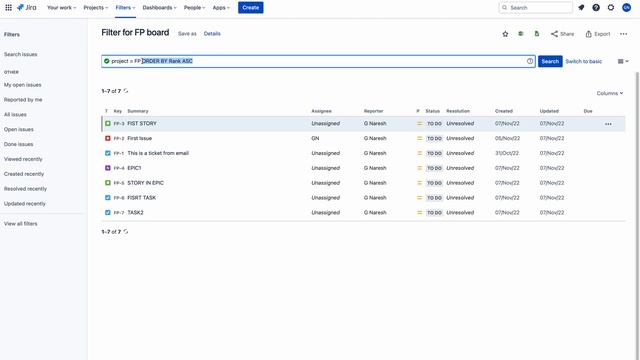This screenshot has height=360, width=640.
Task: Open issue 'This is a ticket from email'
Action: click(158, 153)
